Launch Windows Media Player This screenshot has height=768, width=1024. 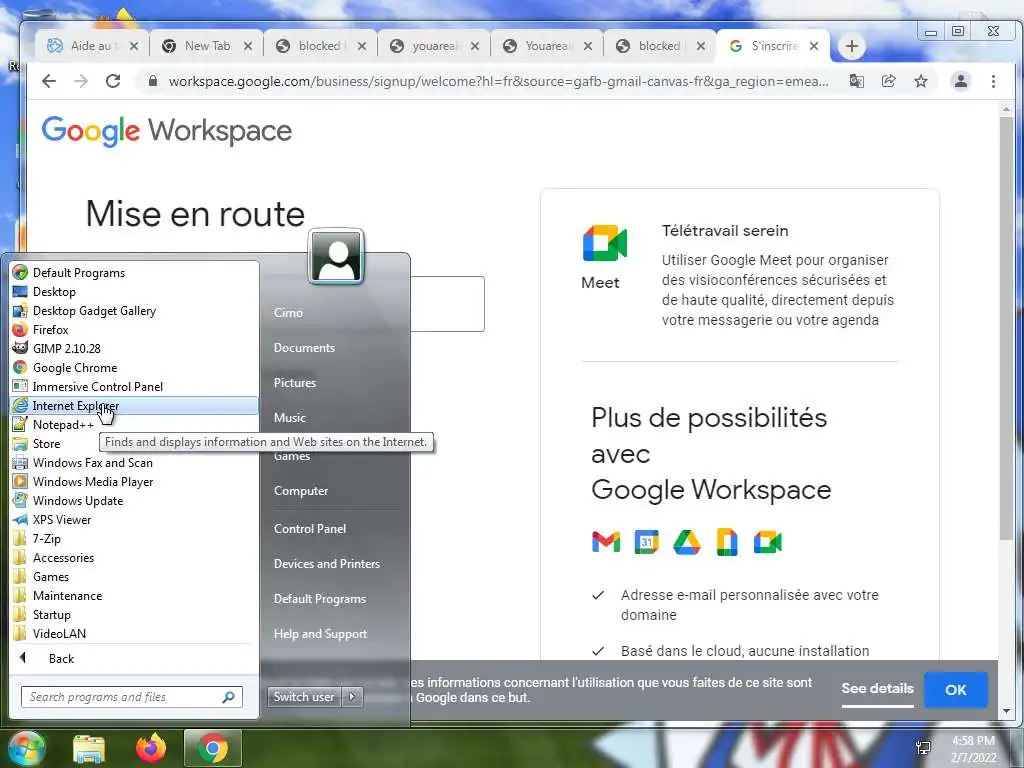(134, 481)
